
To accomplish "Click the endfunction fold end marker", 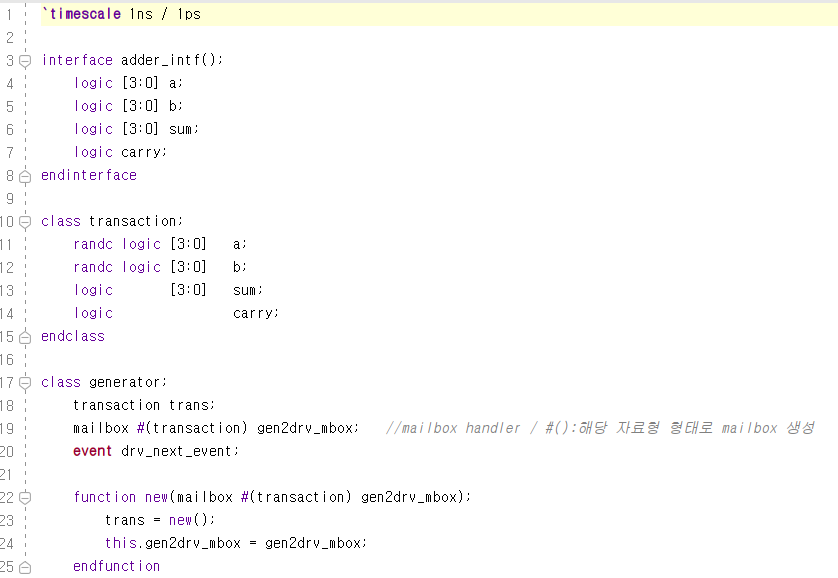I will [25, 567].
